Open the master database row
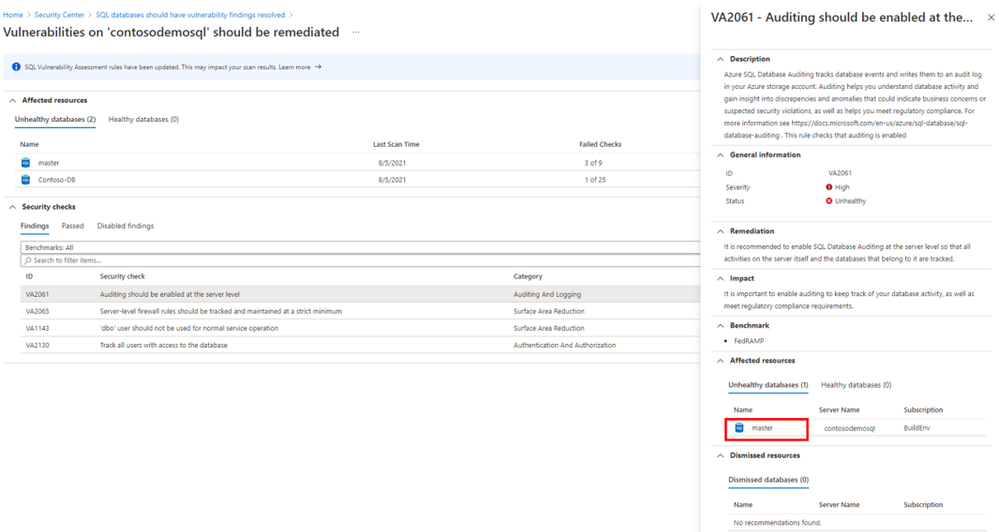The image size is (999, 532). click(x=357, y=163)
